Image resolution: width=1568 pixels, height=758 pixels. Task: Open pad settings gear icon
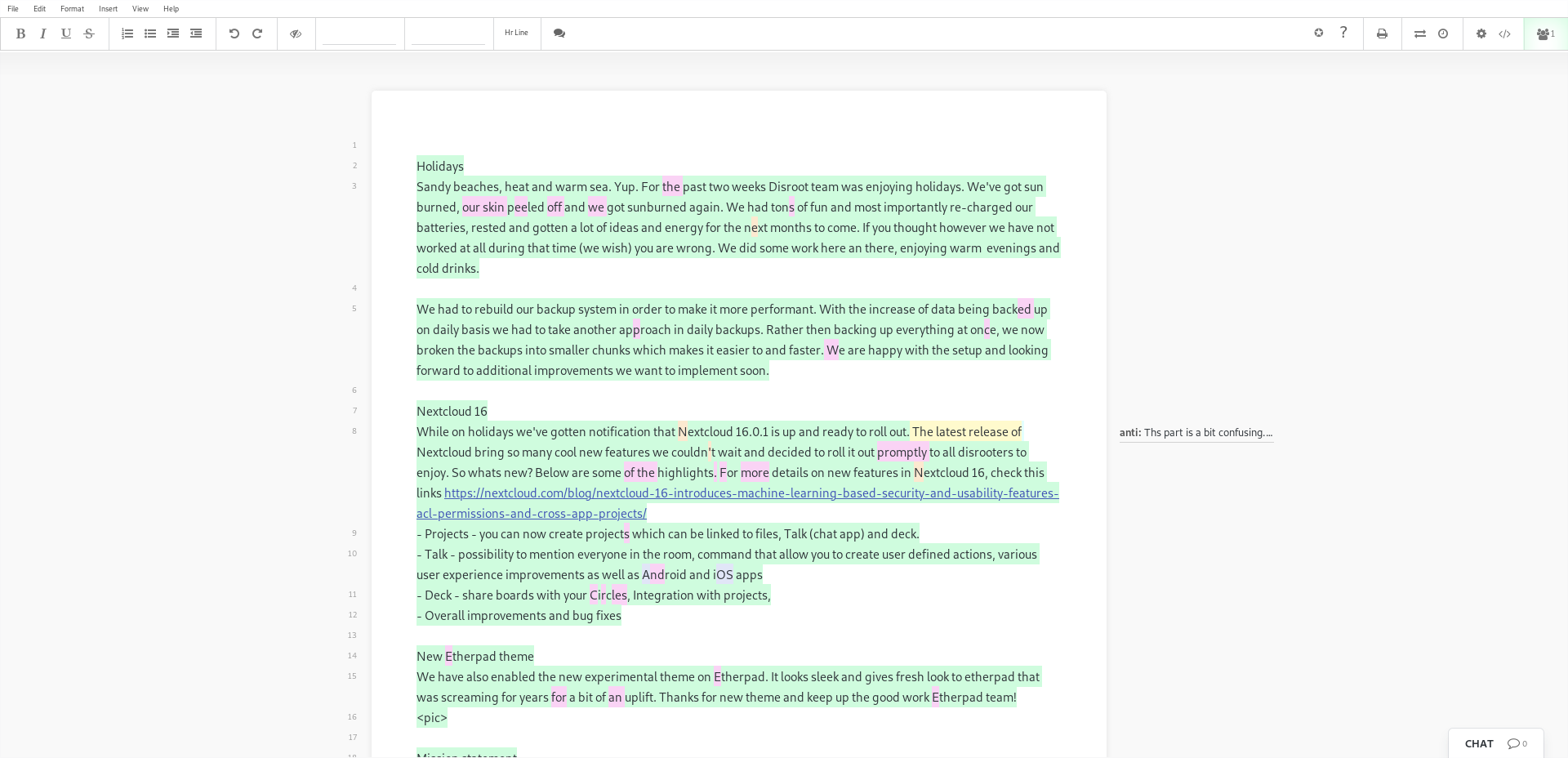1481,33
